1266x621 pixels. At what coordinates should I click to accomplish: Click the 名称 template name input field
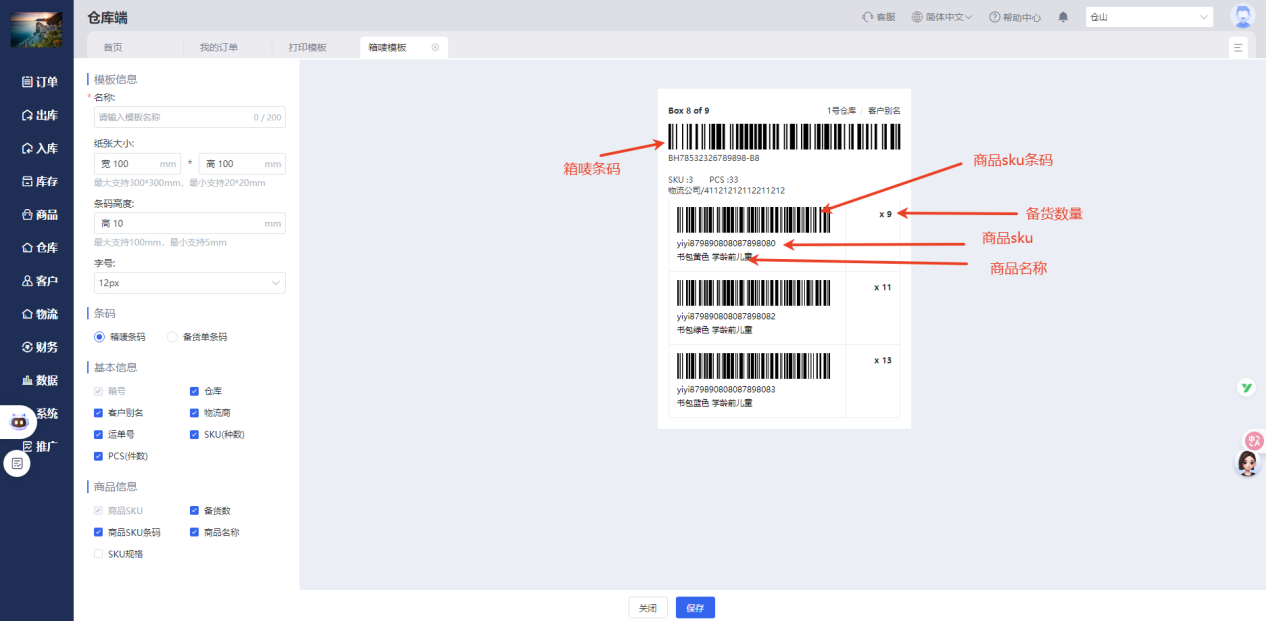189,117
